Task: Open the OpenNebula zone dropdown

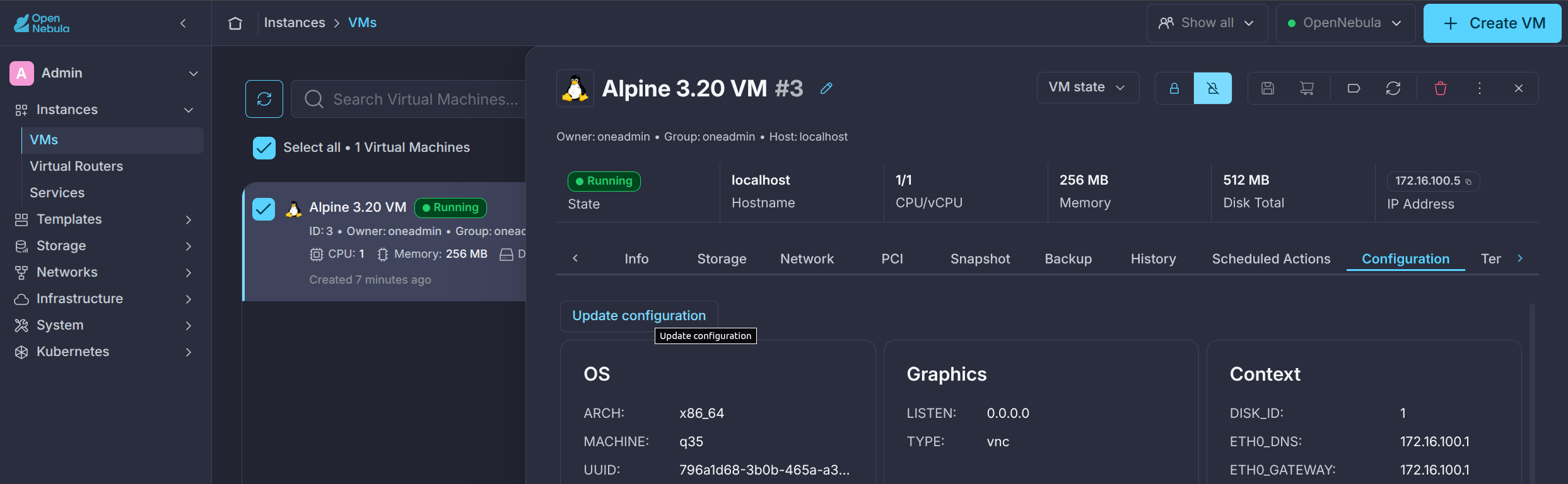Action: pos(1345,23)
